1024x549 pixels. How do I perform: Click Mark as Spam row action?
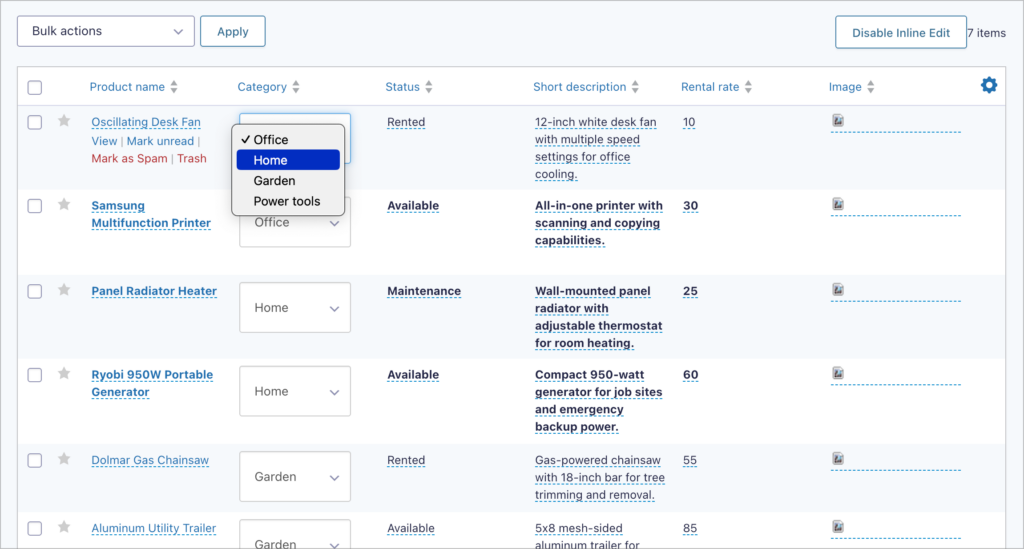coord(129,159)
